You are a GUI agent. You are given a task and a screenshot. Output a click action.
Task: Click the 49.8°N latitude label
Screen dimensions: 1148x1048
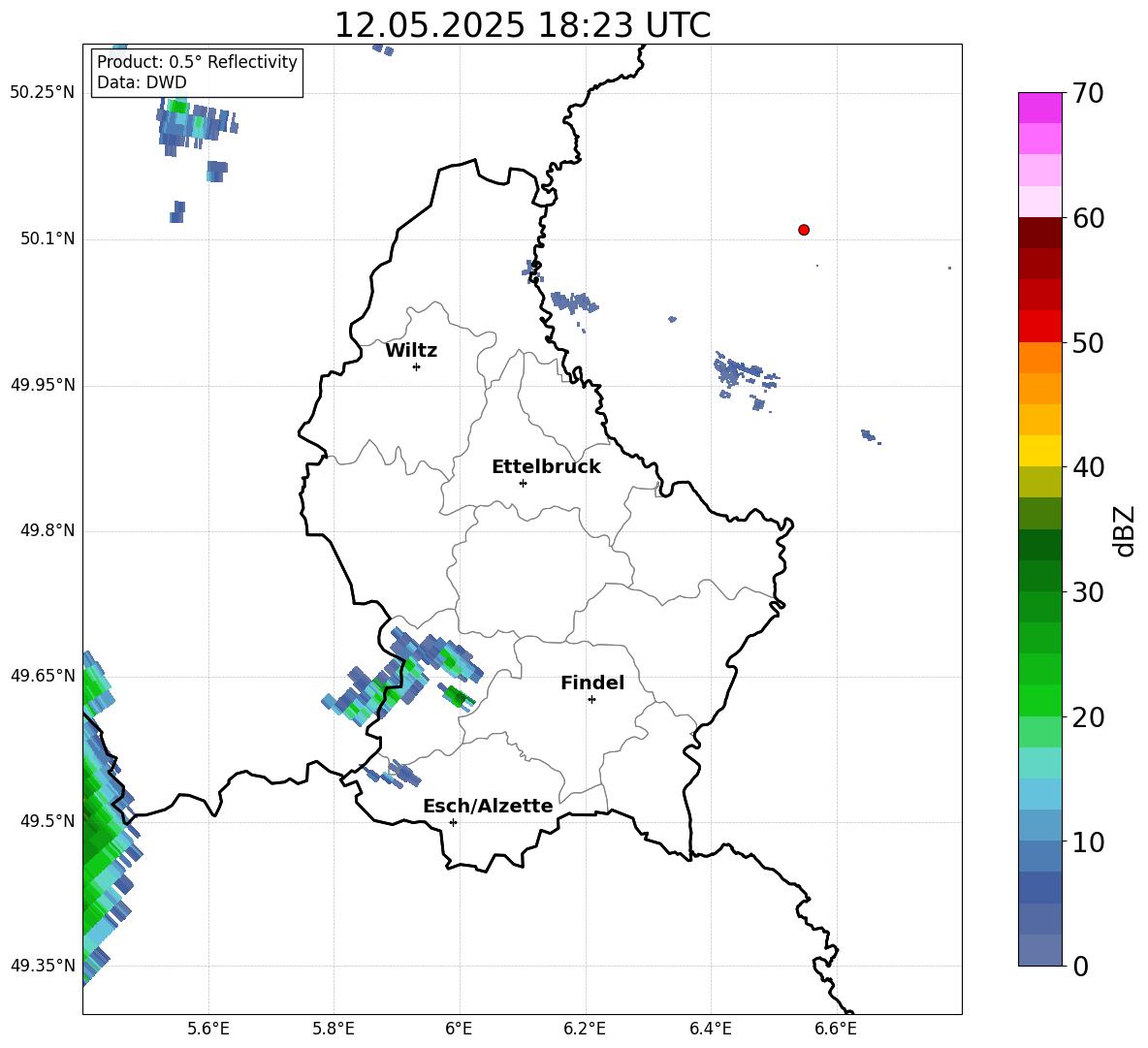(48, 530)
